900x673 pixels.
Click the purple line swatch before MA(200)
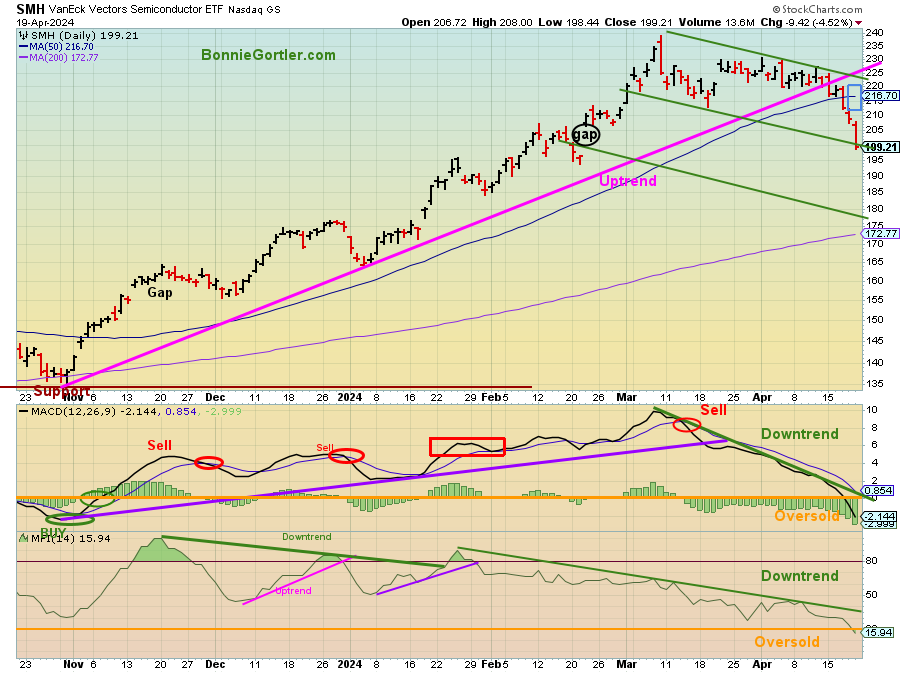(x=23, y=57)
